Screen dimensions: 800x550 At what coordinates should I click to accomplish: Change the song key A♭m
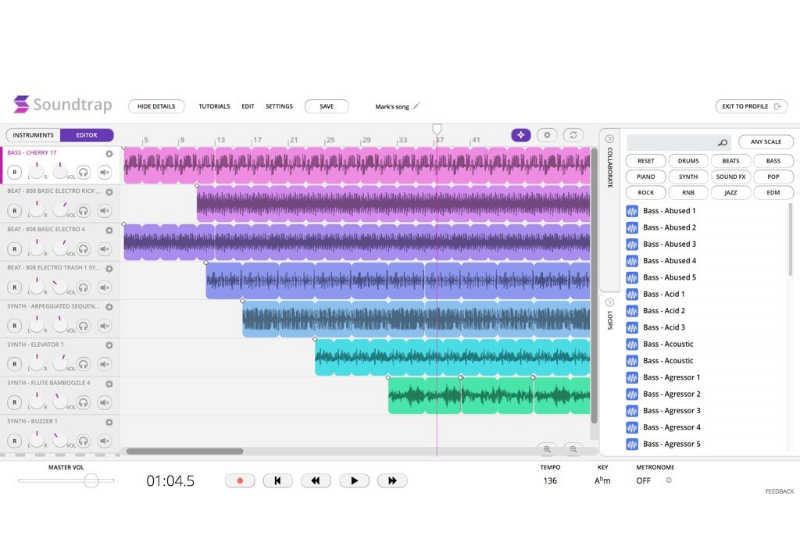pos(602,481)
